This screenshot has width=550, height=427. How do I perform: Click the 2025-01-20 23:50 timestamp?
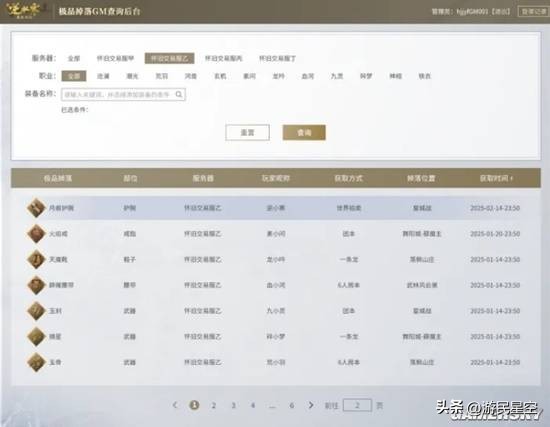(495, 234)
